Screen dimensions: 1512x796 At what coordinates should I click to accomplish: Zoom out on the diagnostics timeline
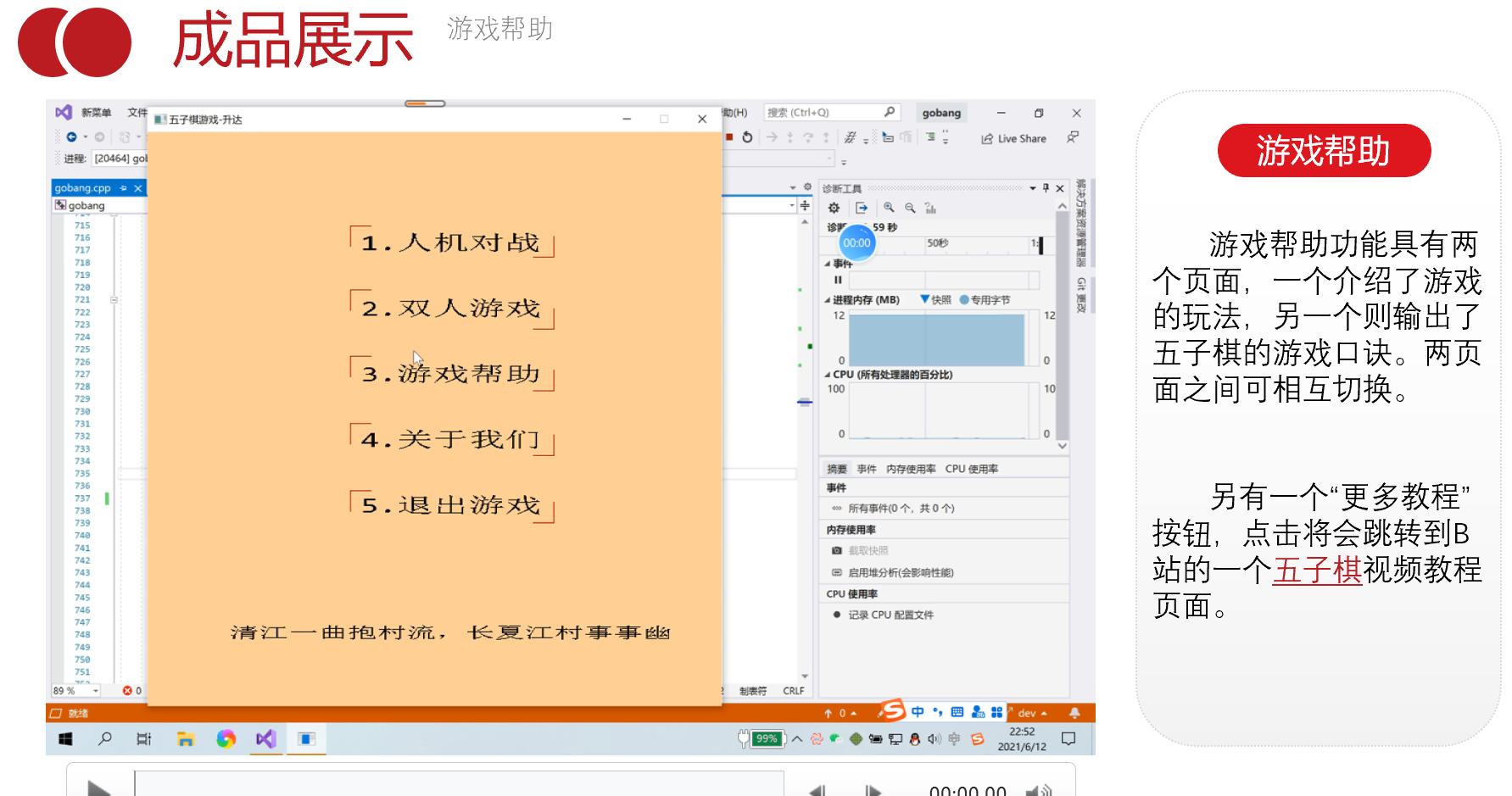pos(909,208)
